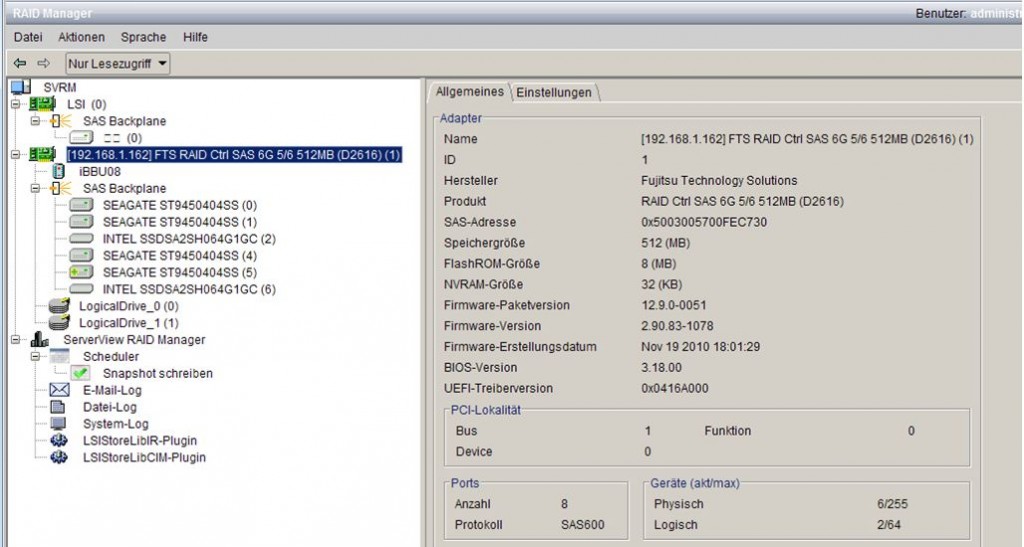
Task: Click SAS Backplane icon under FTS RAID Ctrl
Action: (61, 189)
